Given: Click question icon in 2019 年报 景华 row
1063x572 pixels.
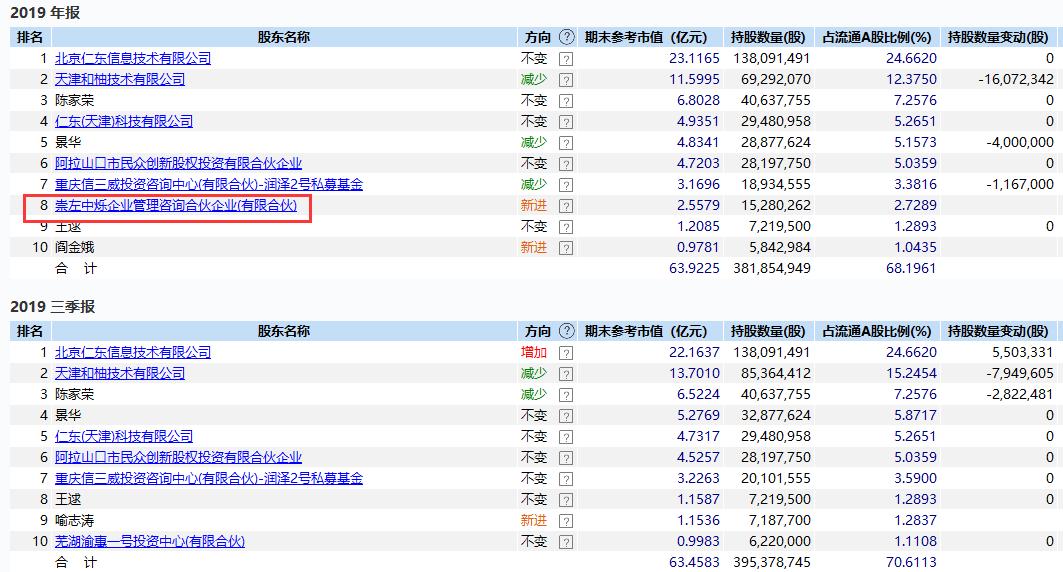Looking at the screenshot, I should tap(566, 143).
